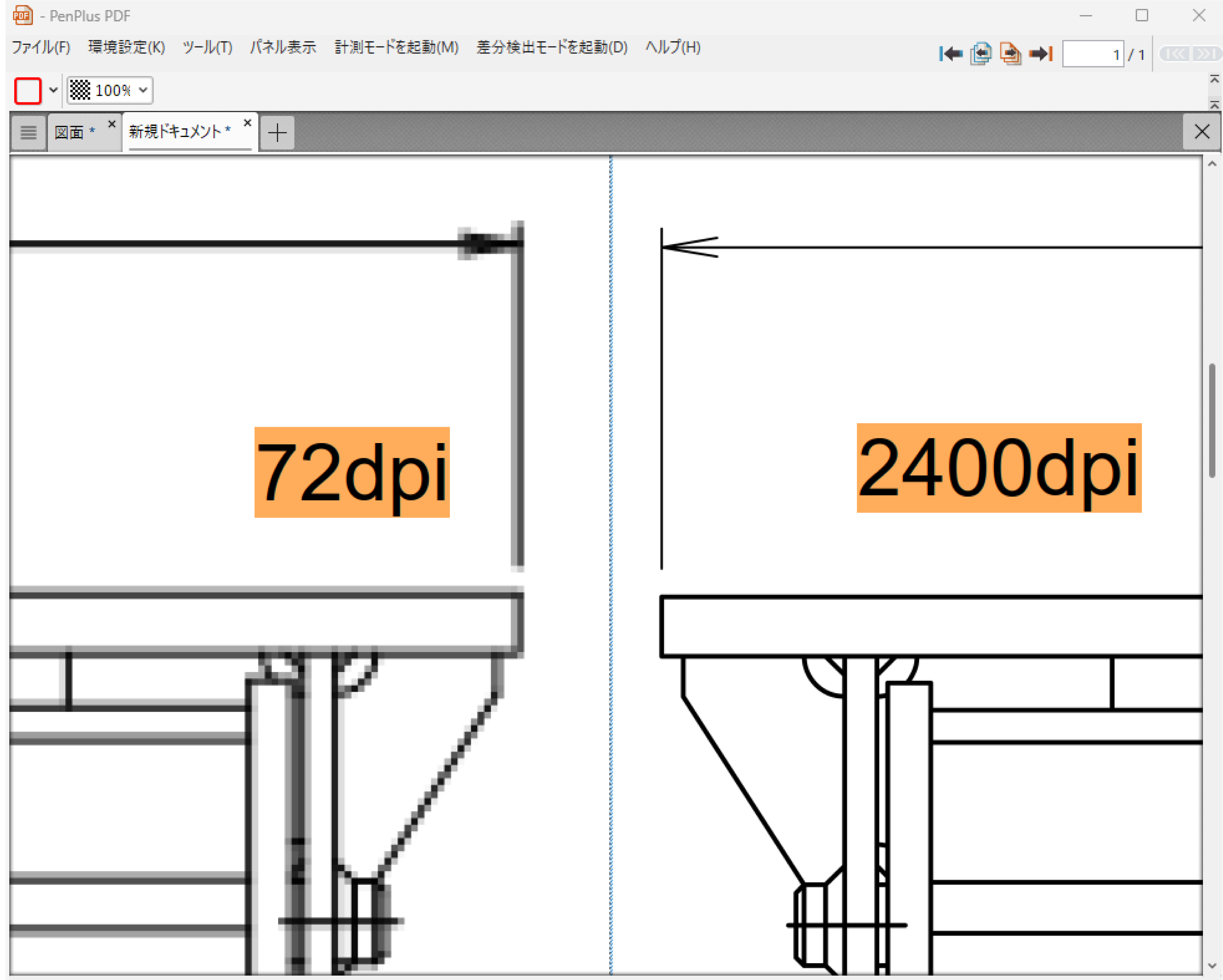
Task: Click the PenPlus PDF app icon
Action: (23, 15)
